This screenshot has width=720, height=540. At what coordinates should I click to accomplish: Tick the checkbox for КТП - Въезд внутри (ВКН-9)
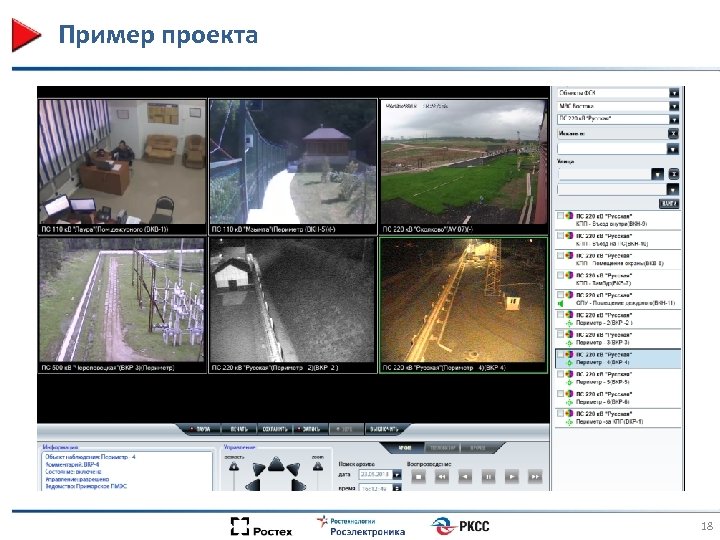(560, 215)
